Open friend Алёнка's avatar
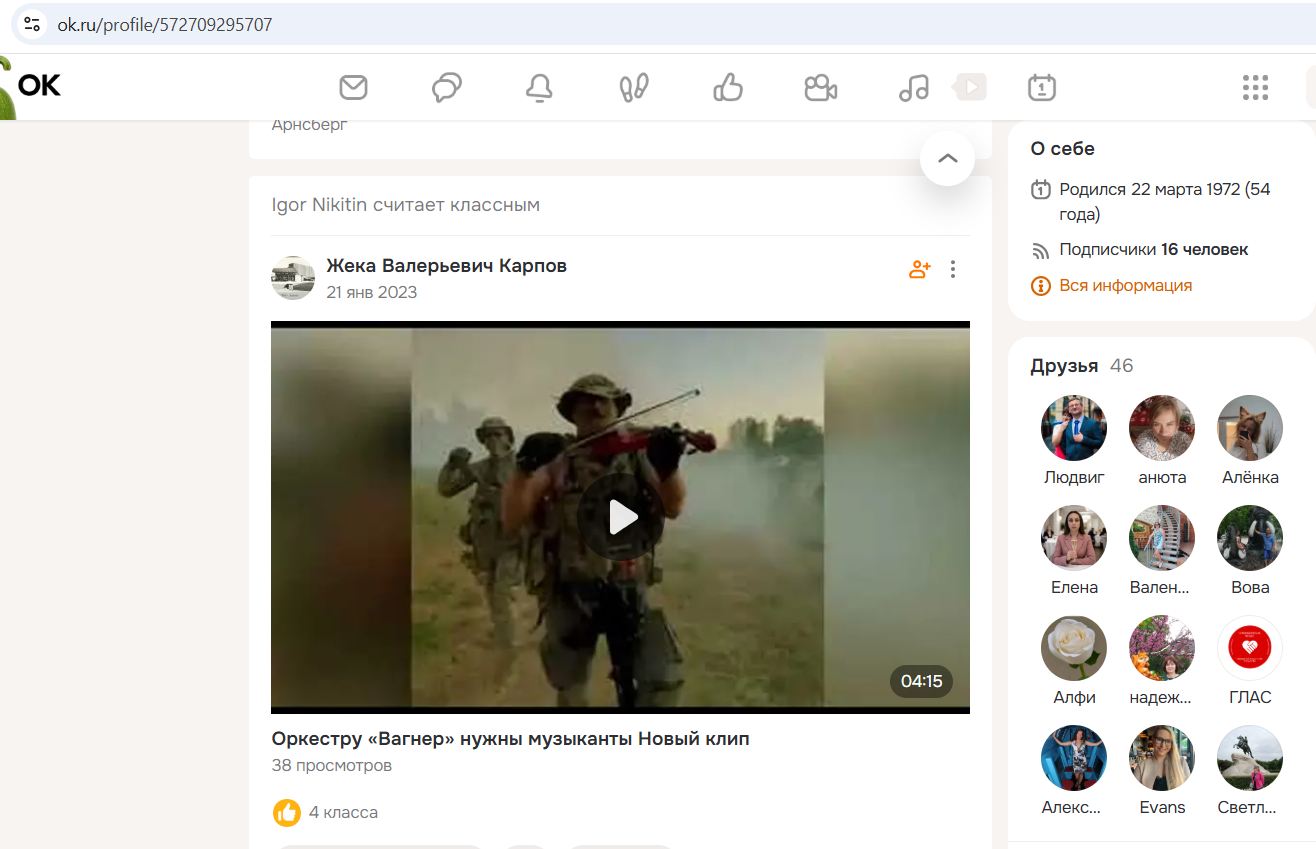The width and height of the screenshot is (1316, 849). (x=1250, y=427)
